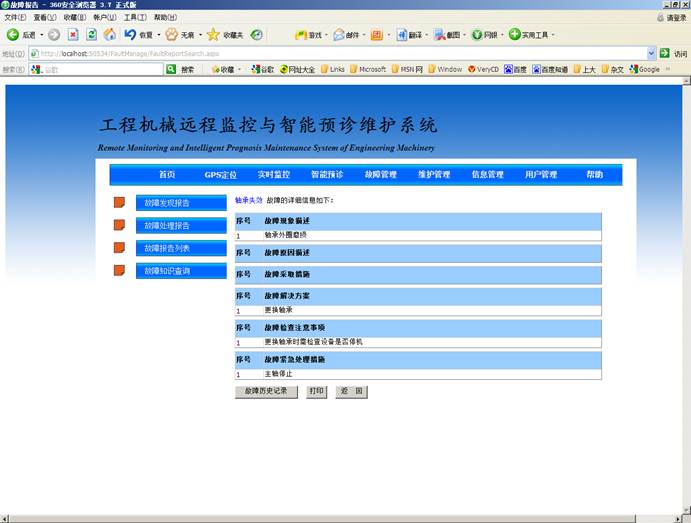Click orange icon beside 故障知识查询
Image resolution: width=691 pixels, height=523 pixels.
[x=119, y=270]
